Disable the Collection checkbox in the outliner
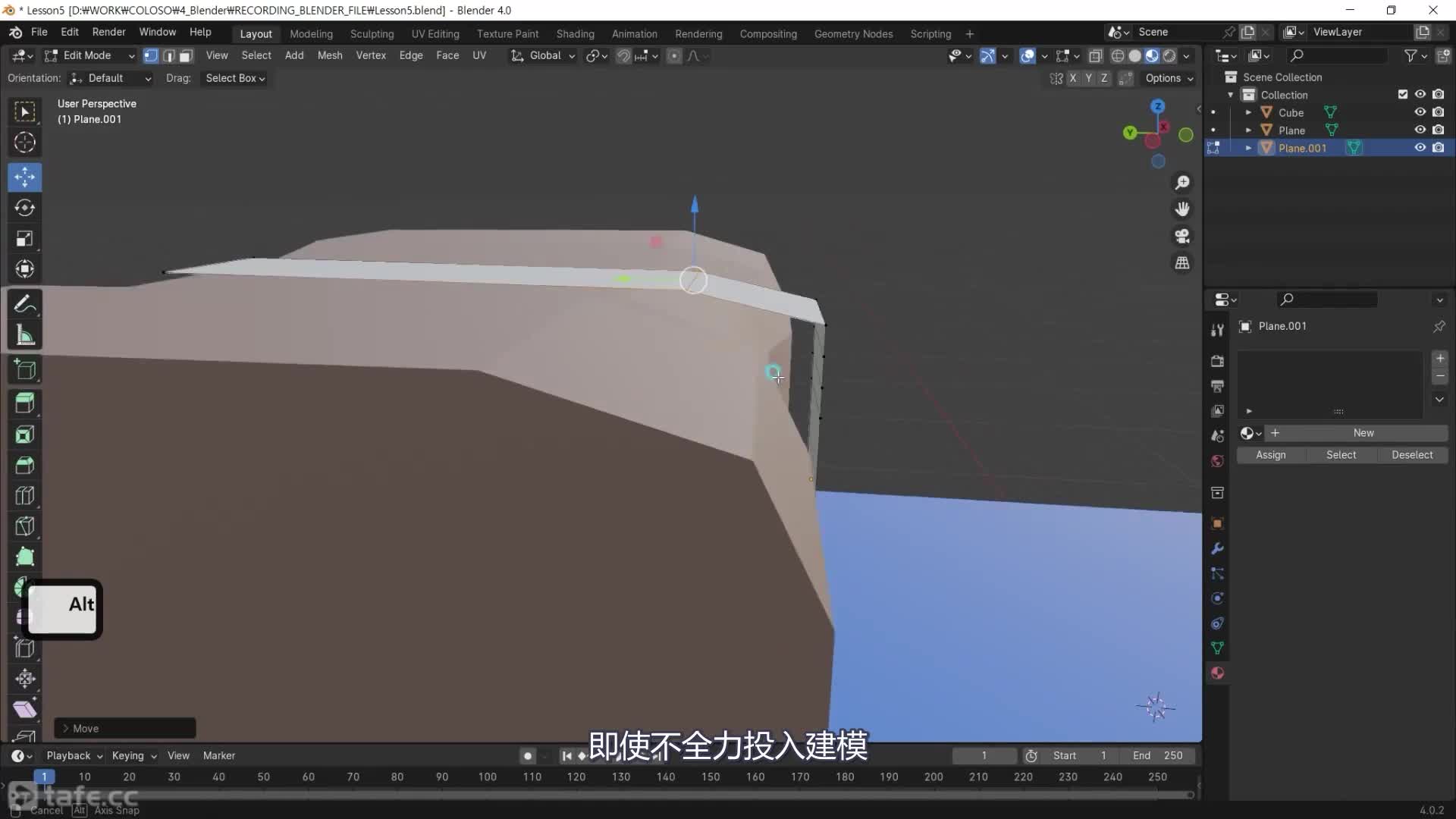The width and height of the screenshot is (1456, 819). pyautogui.click(x=1403, y=94)
